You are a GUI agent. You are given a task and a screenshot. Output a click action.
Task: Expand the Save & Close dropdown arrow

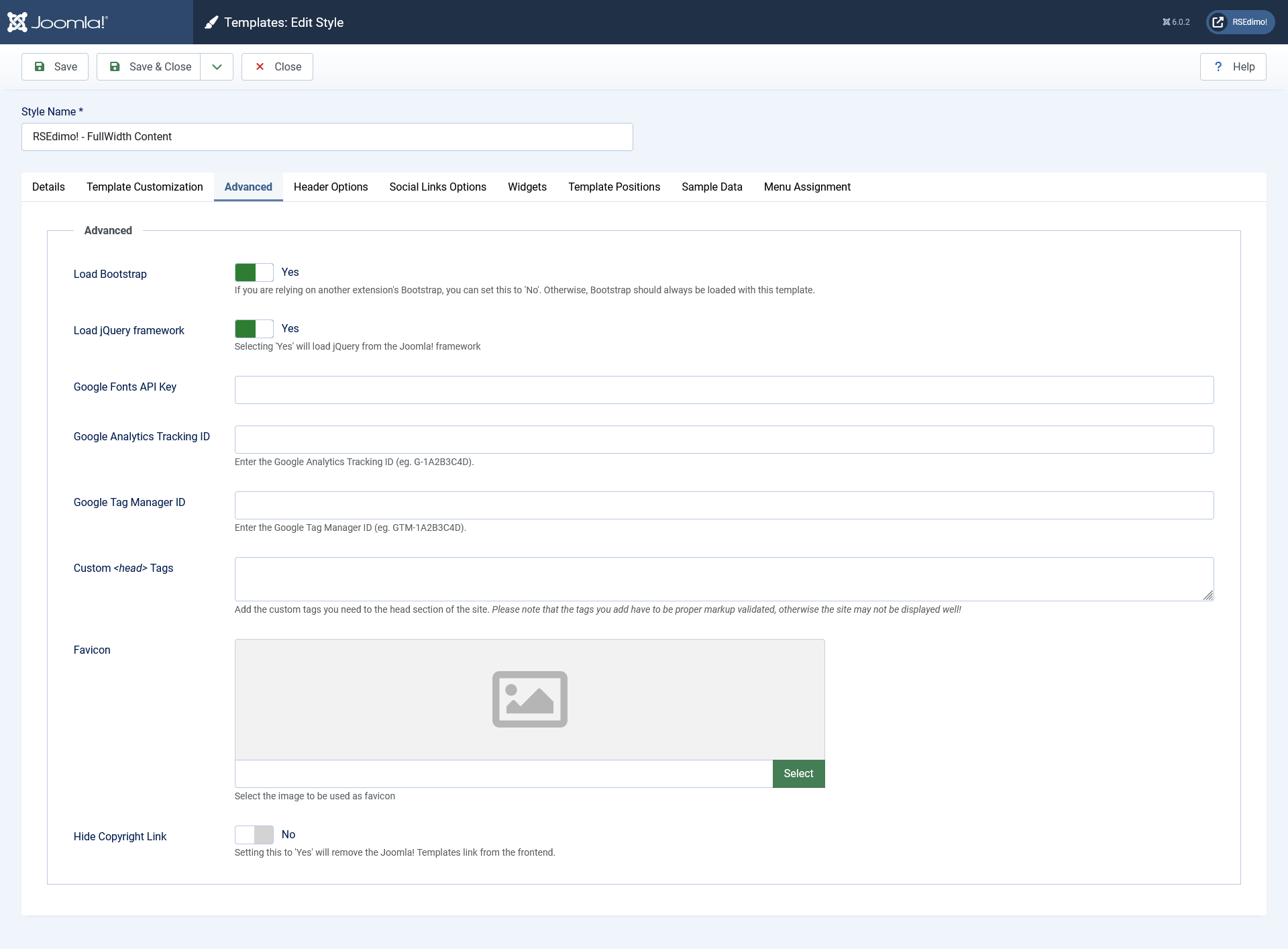coord(217,66)
